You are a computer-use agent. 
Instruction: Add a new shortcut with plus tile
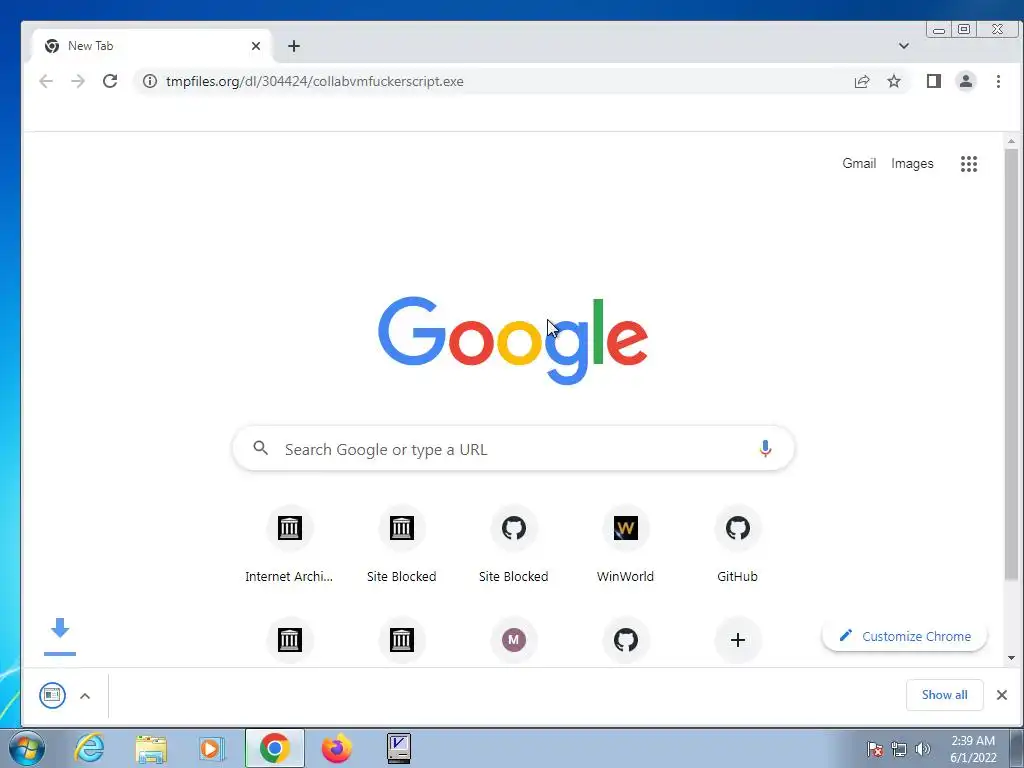coord(738,640)
